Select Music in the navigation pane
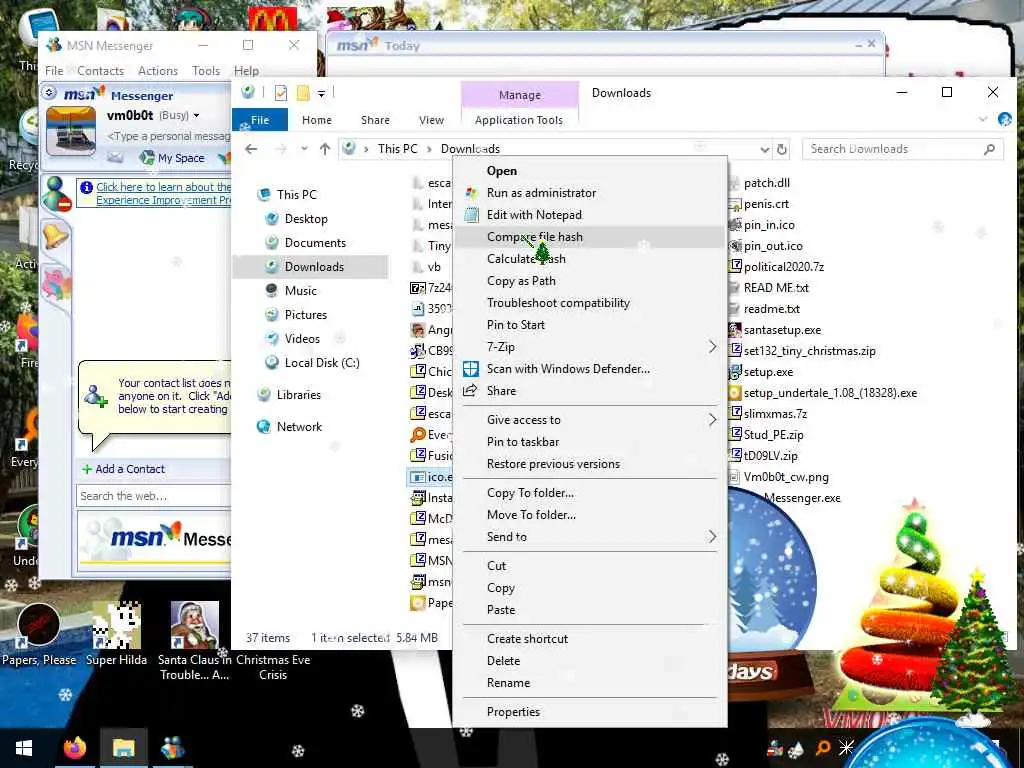Screen dimensions: 1024x768 tap(300, 291)
